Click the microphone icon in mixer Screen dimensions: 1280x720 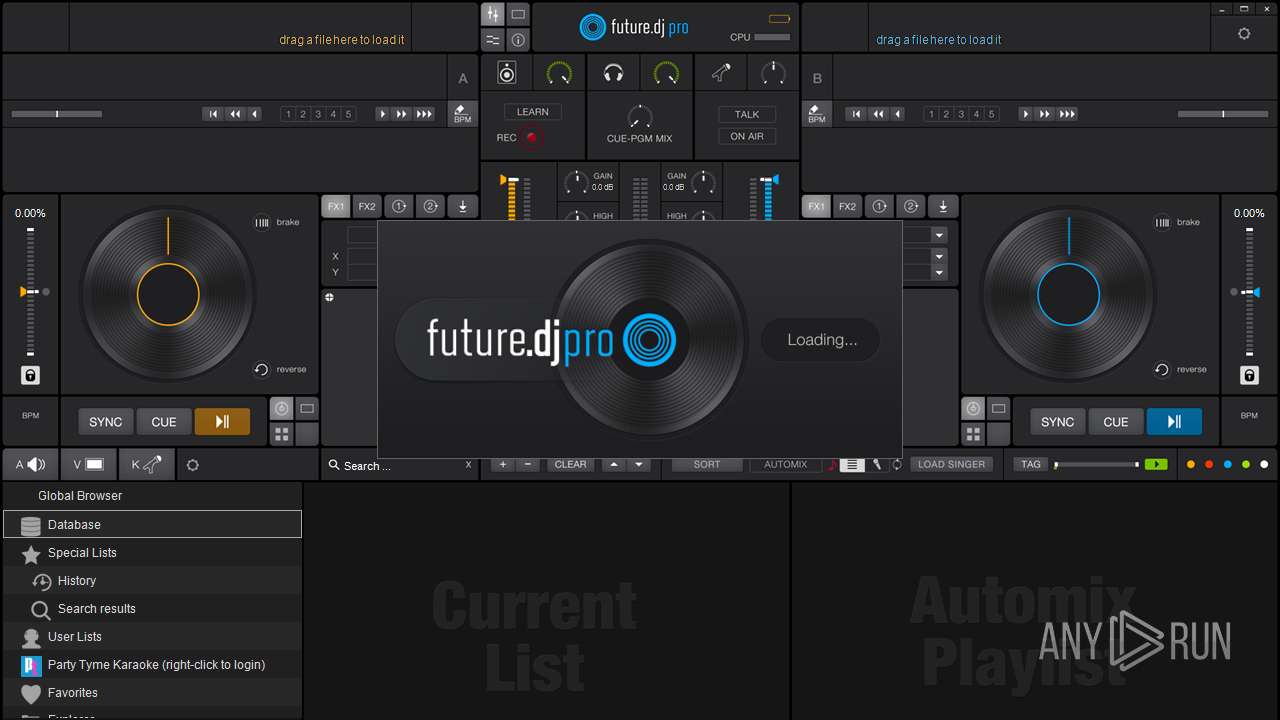point(720,73)
